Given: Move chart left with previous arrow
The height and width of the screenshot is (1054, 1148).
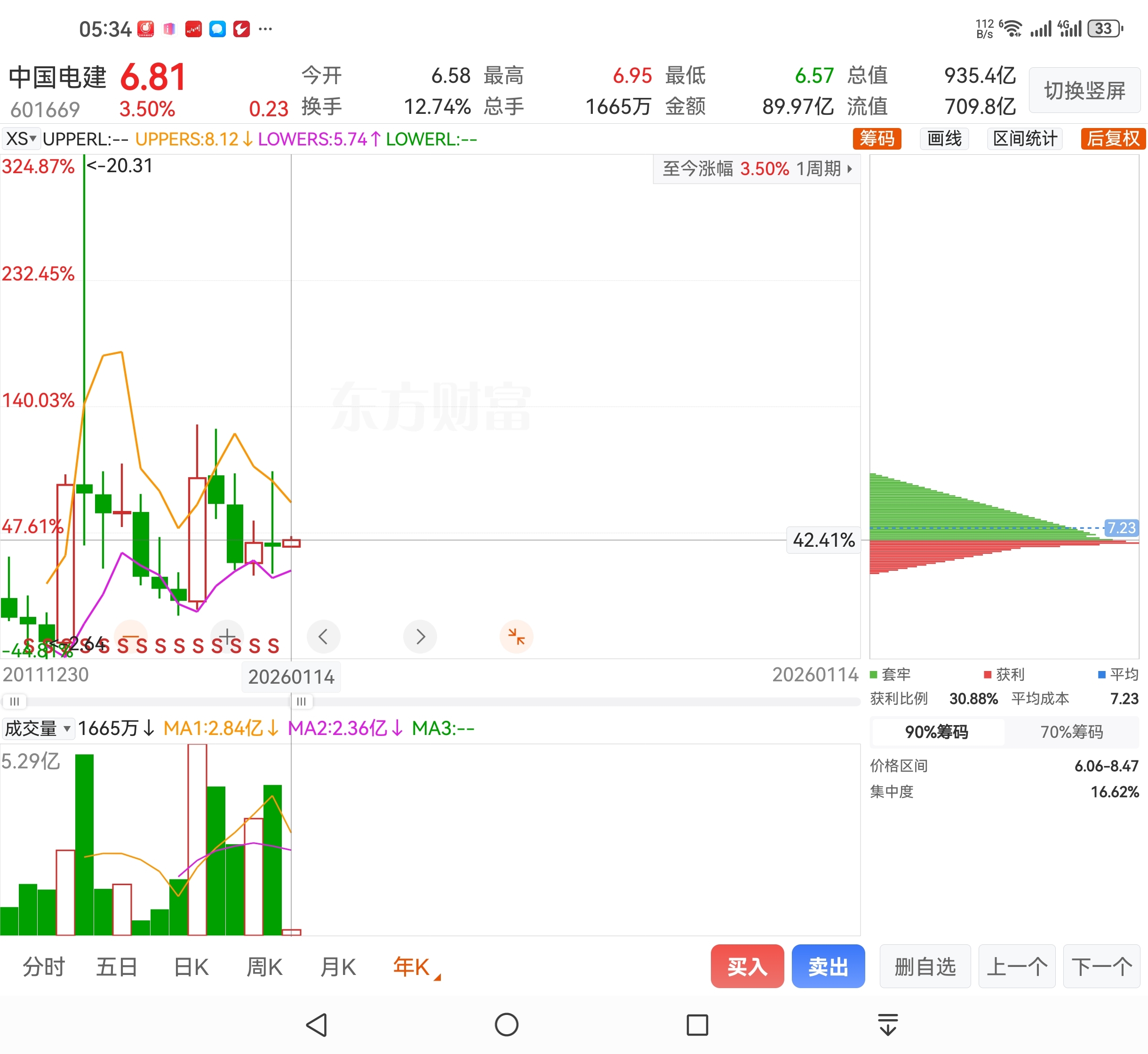Looking at the screenshot, I should tap(323, 636).
